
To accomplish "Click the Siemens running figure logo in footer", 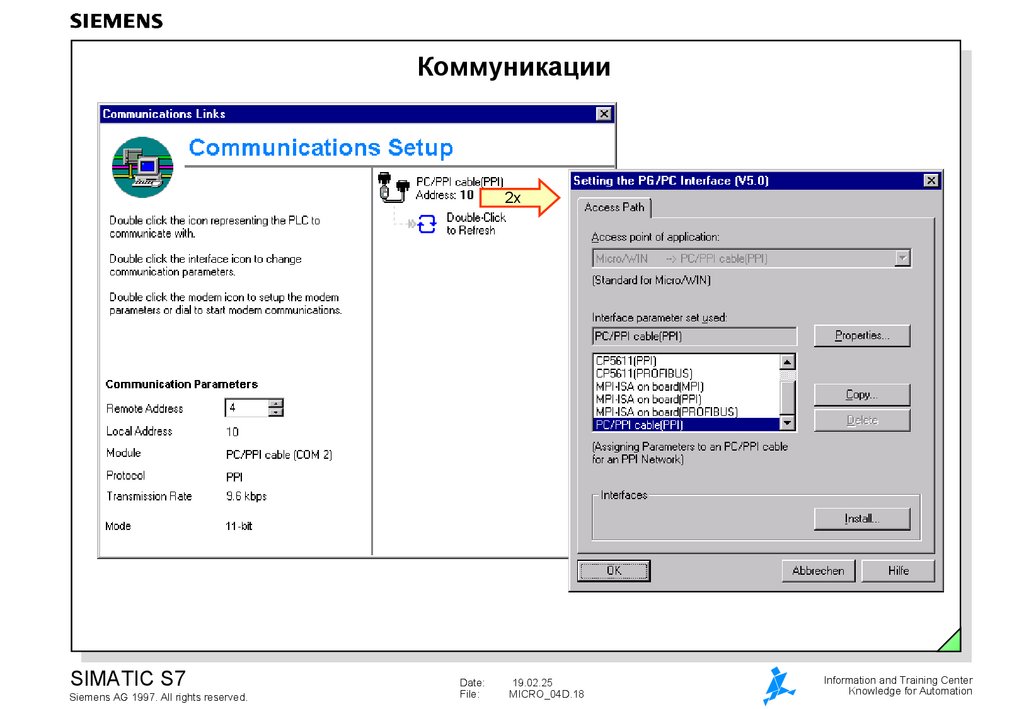I will click(x=779, y=685).
